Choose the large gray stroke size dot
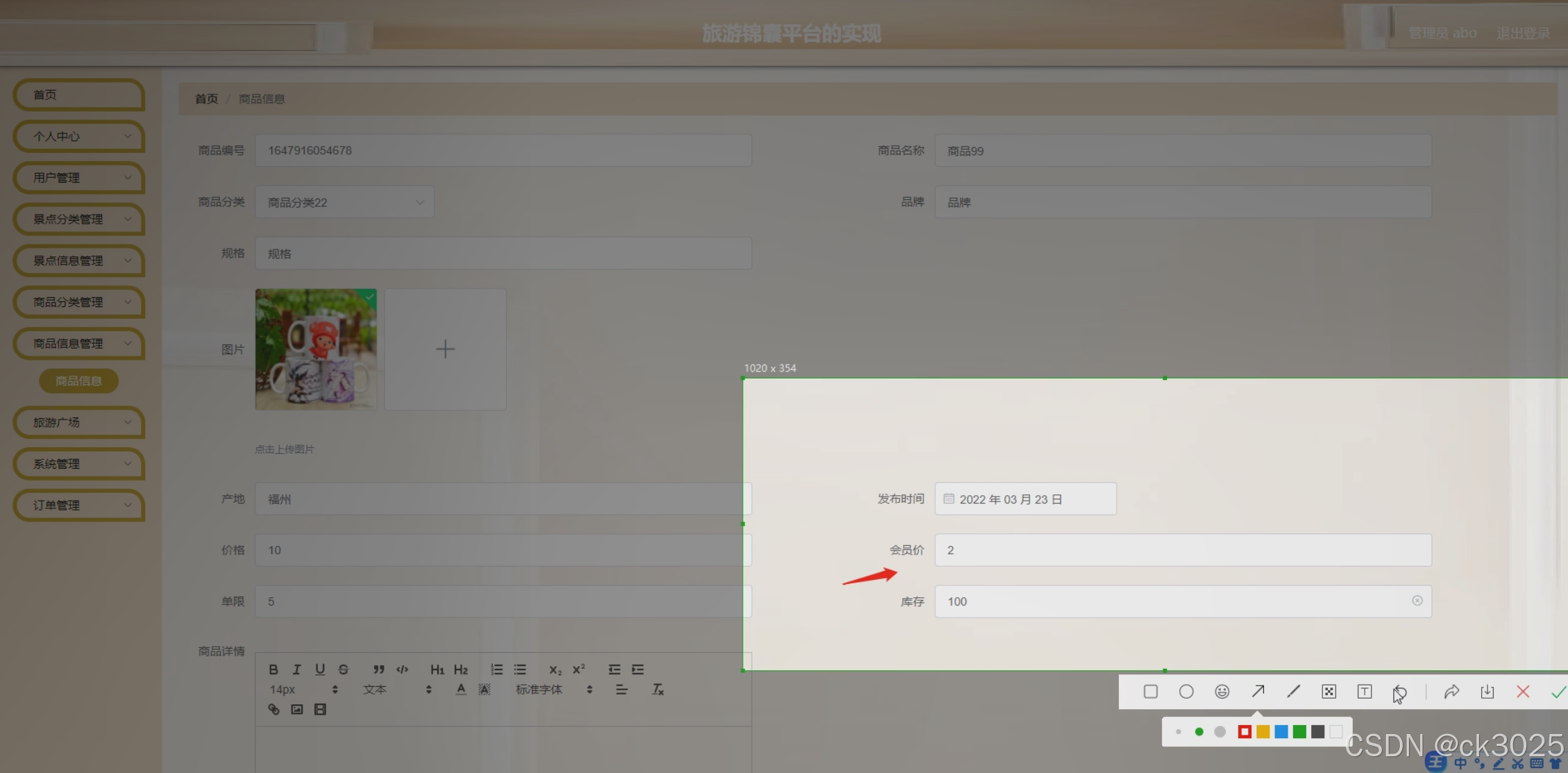This screenshot has height=773, width=1568. pyautogui.click(x=1220, y=732)
